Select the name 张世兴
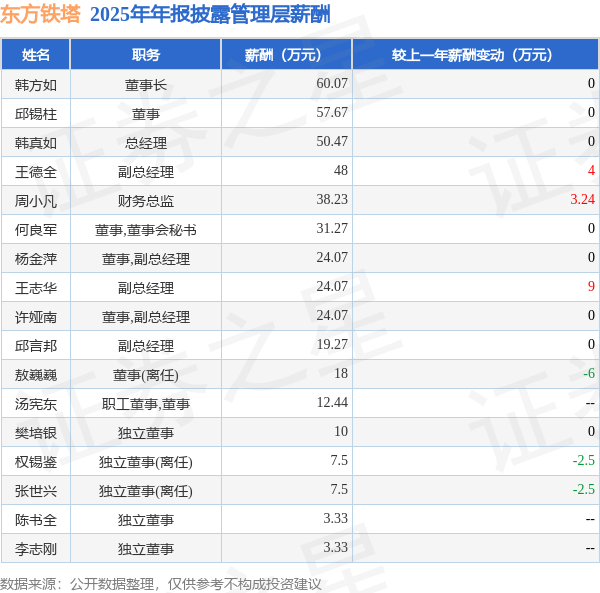This screenshot has width=600, height=593. (36, 491)
